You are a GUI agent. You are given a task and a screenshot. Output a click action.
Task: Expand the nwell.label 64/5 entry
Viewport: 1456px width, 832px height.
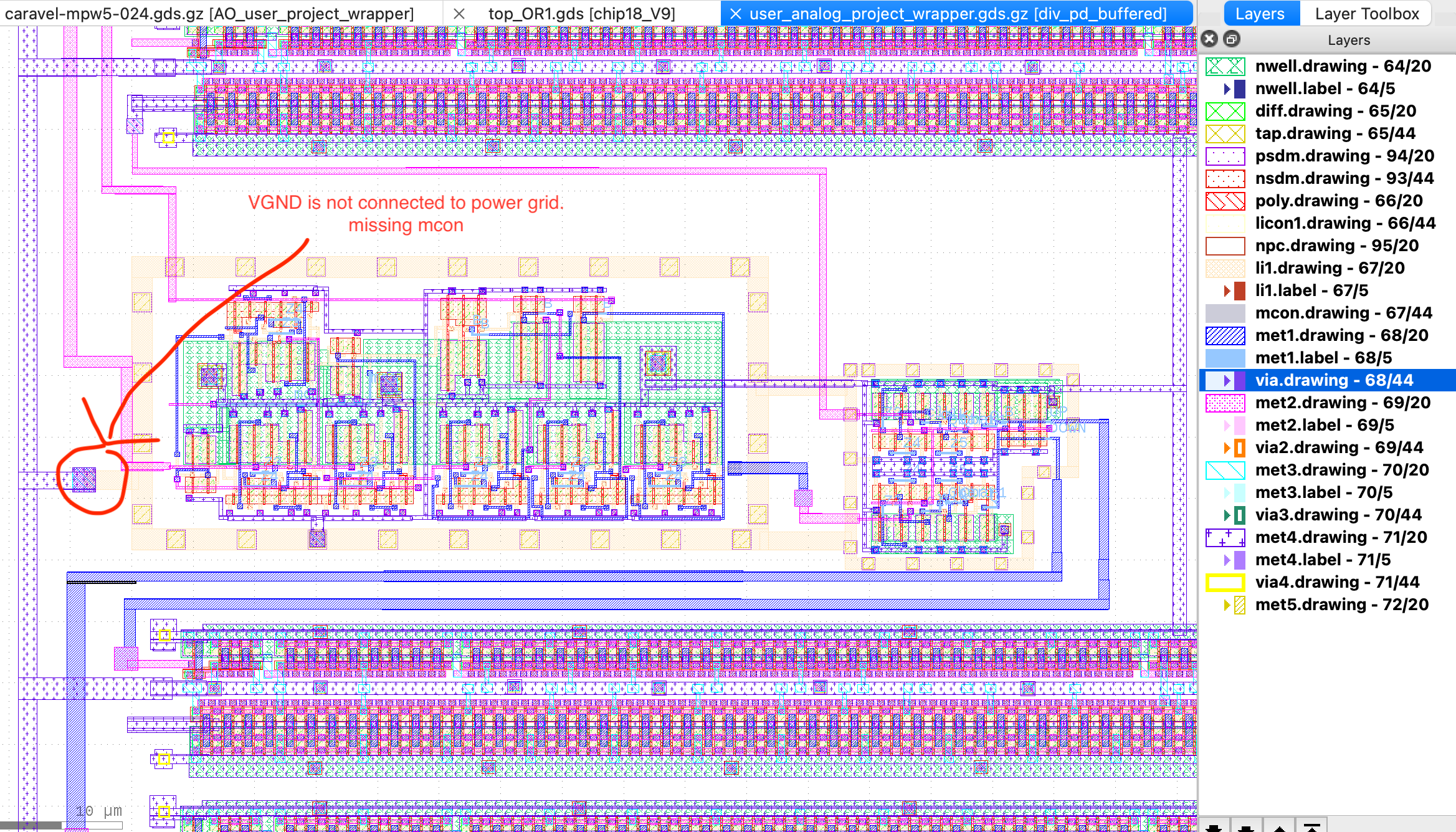click(1226, 88)
